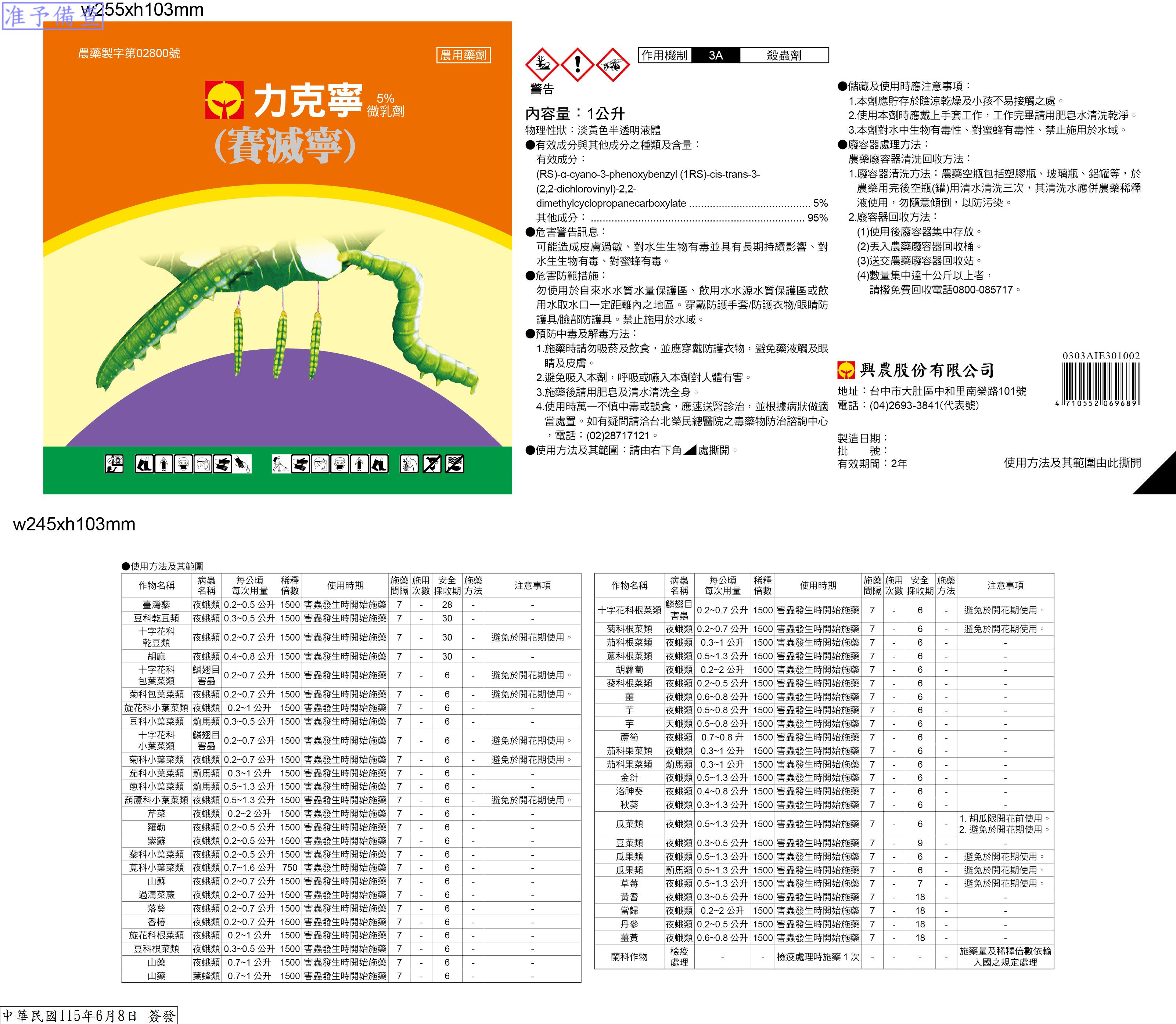Click the 過溝菜蕨 crop cell
The image size is (1176, 1024).
click(157, 895)
